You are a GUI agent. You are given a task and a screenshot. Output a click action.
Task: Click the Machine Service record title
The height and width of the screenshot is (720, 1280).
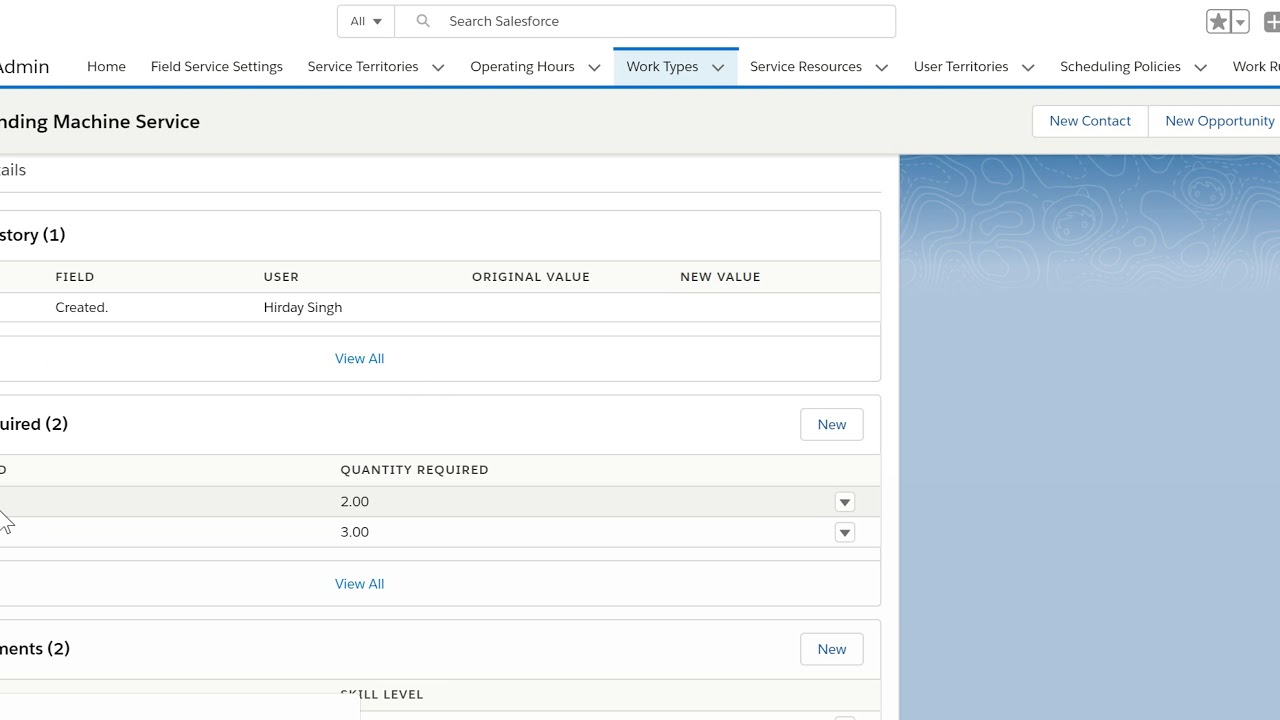[100, 121]
